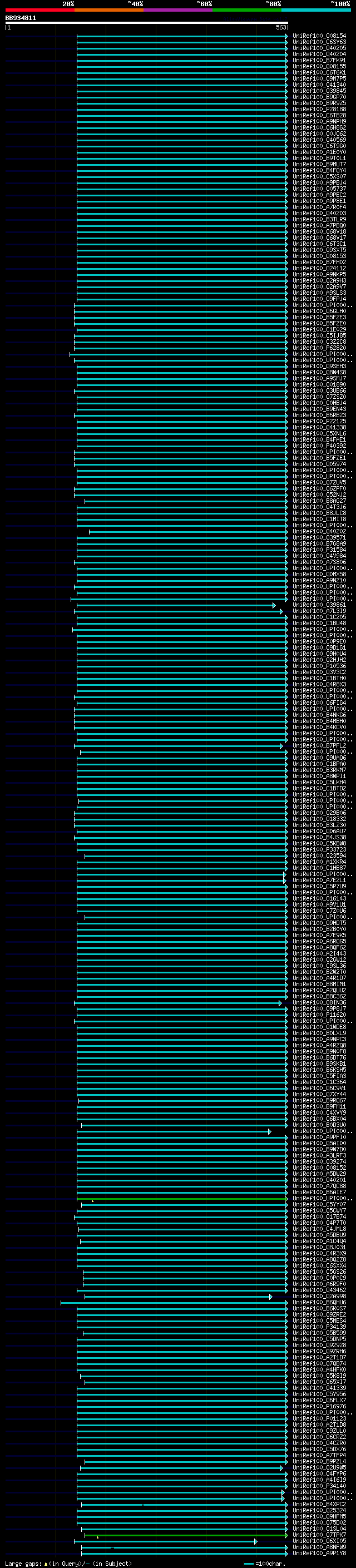This screenshot has width=356, height=1568.
Task: Click the query end position 563
Action: 280,27
